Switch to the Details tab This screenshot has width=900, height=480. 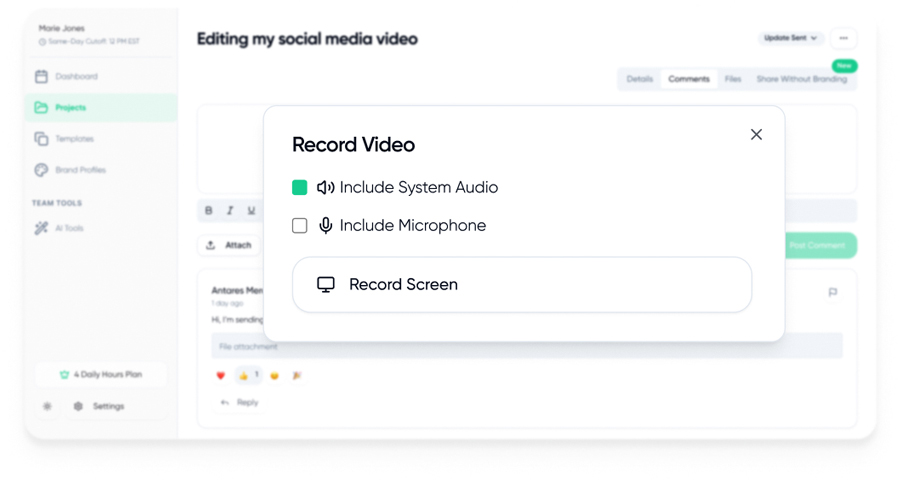coord(639,79)
